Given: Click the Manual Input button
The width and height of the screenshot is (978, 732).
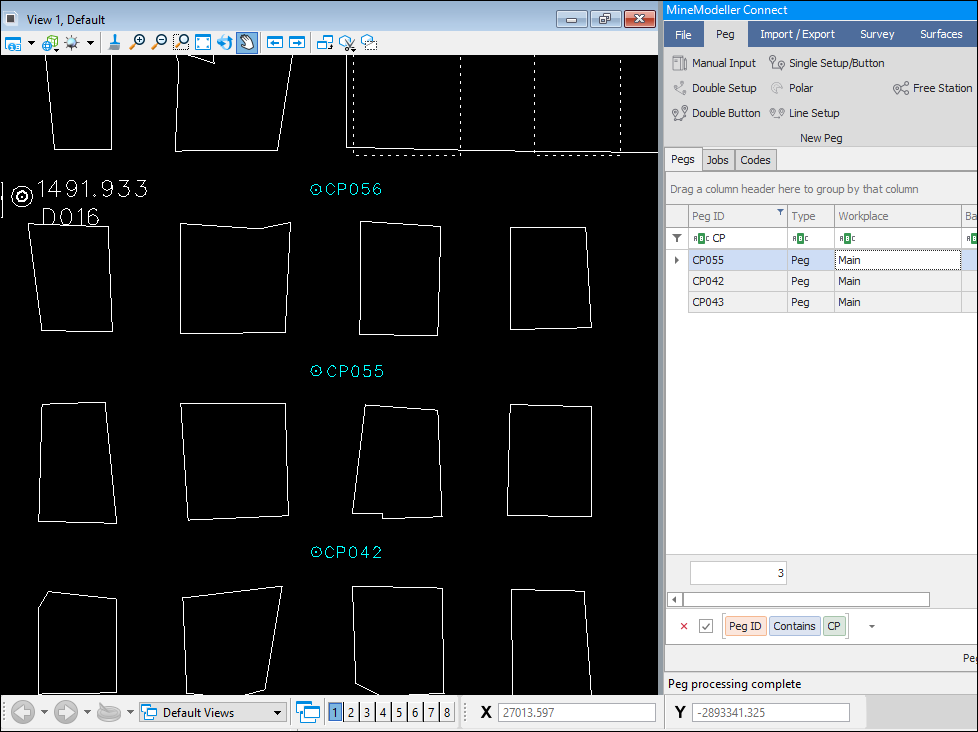Looking at the screenshot, I should 715,63.
